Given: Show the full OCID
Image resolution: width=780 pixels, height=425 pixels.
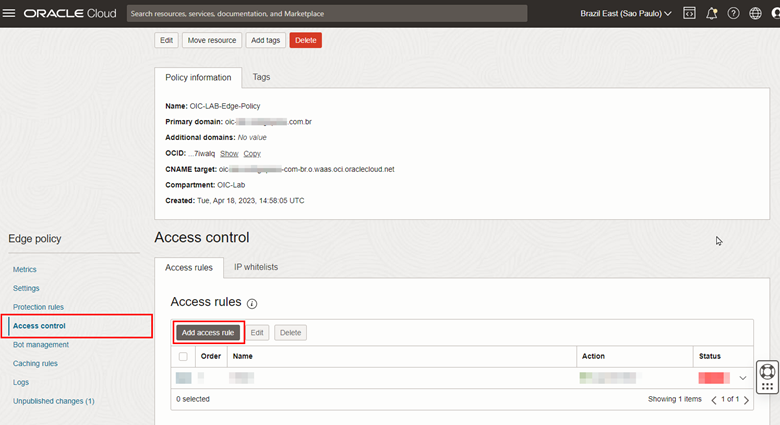Looking at the screenshot, I should [x=229, y=154].
